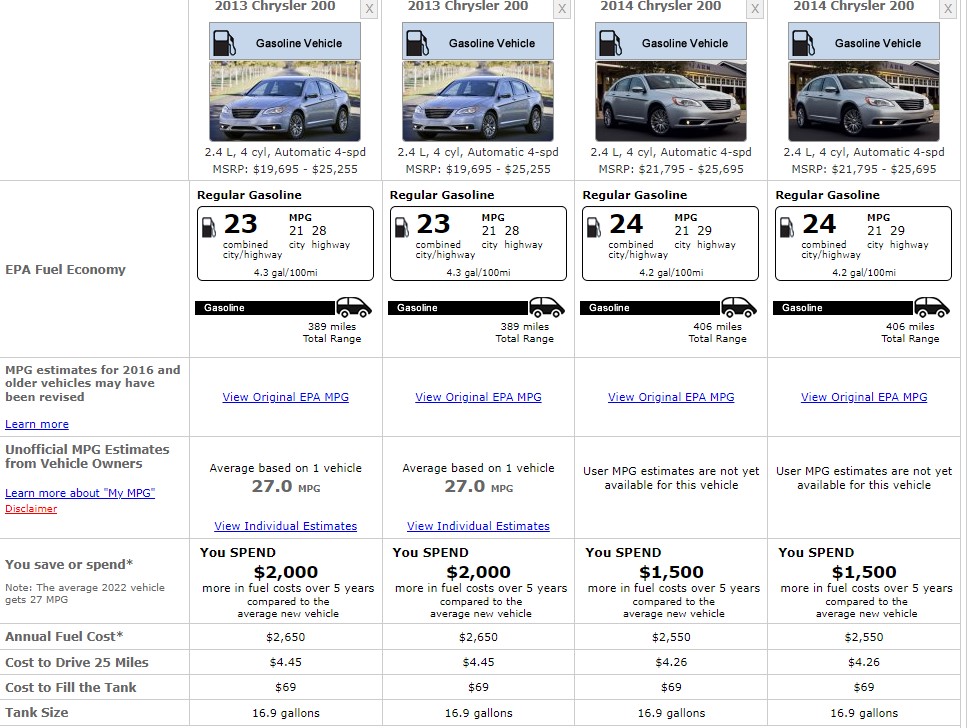967x728 pixels.
Task: Click fourth column's MSRP $21,795 - $25,695
Action: click(x=864, y=169)
